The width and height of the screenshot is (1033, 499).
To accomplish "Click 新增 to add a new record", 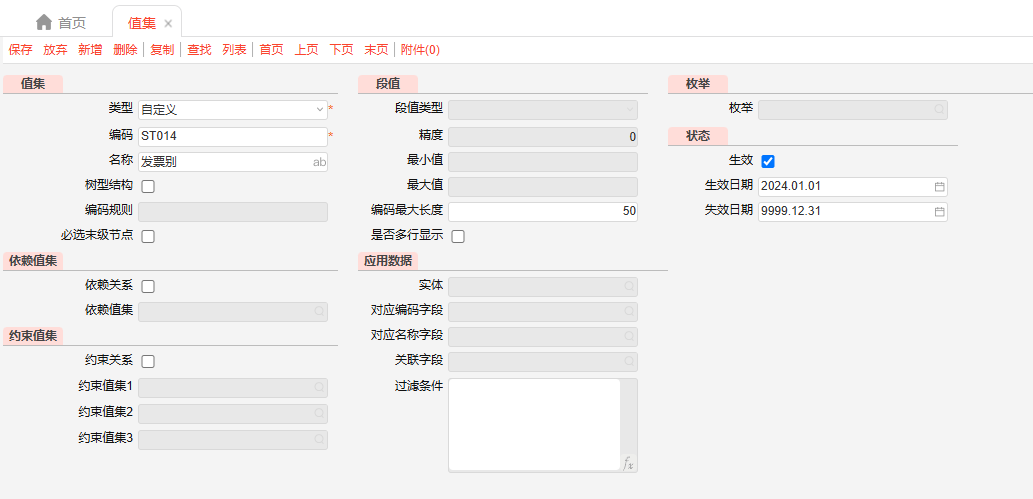I will [x=90, y=49].
